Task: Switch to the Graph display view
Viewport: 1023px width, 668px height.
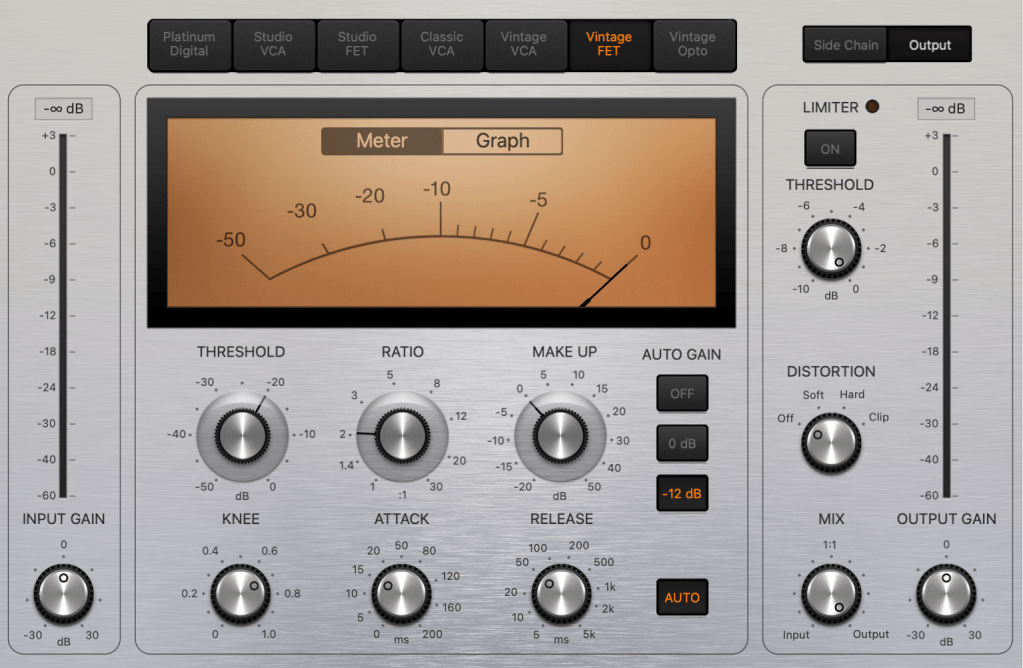Action: [x=502, y=141]
